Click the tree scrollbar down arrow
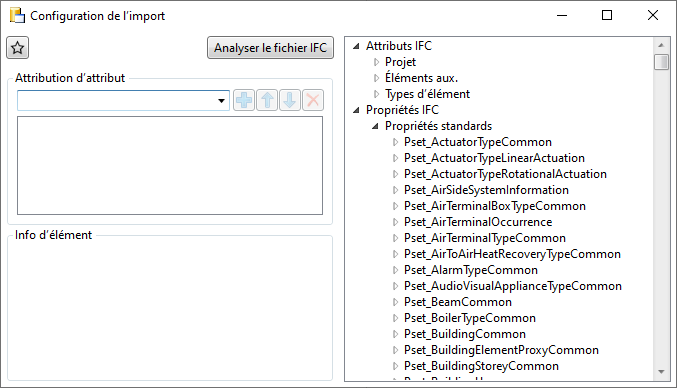This screenshot has width=677, height=388. [x=661, y=372]
